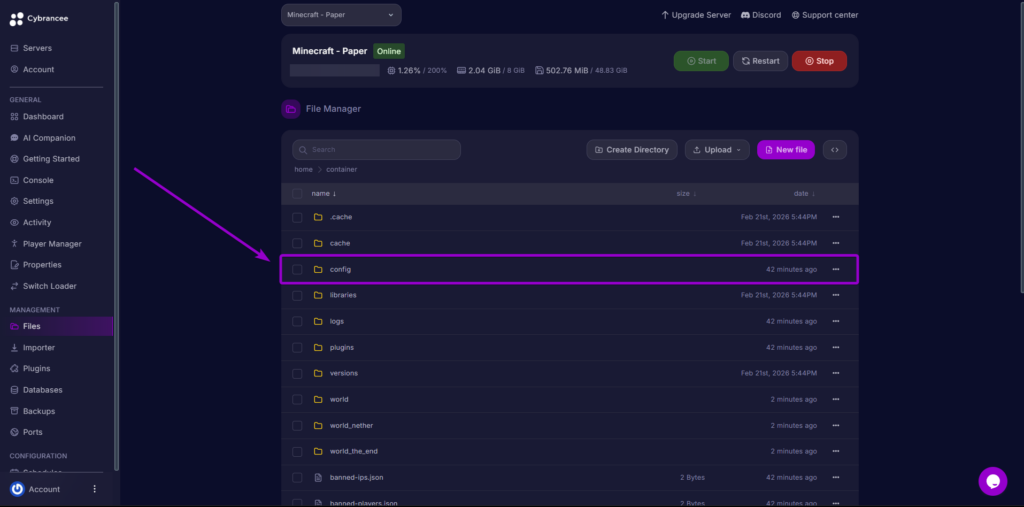
Task: Click the Cybrancee logo icon
Action: point(16,19)
